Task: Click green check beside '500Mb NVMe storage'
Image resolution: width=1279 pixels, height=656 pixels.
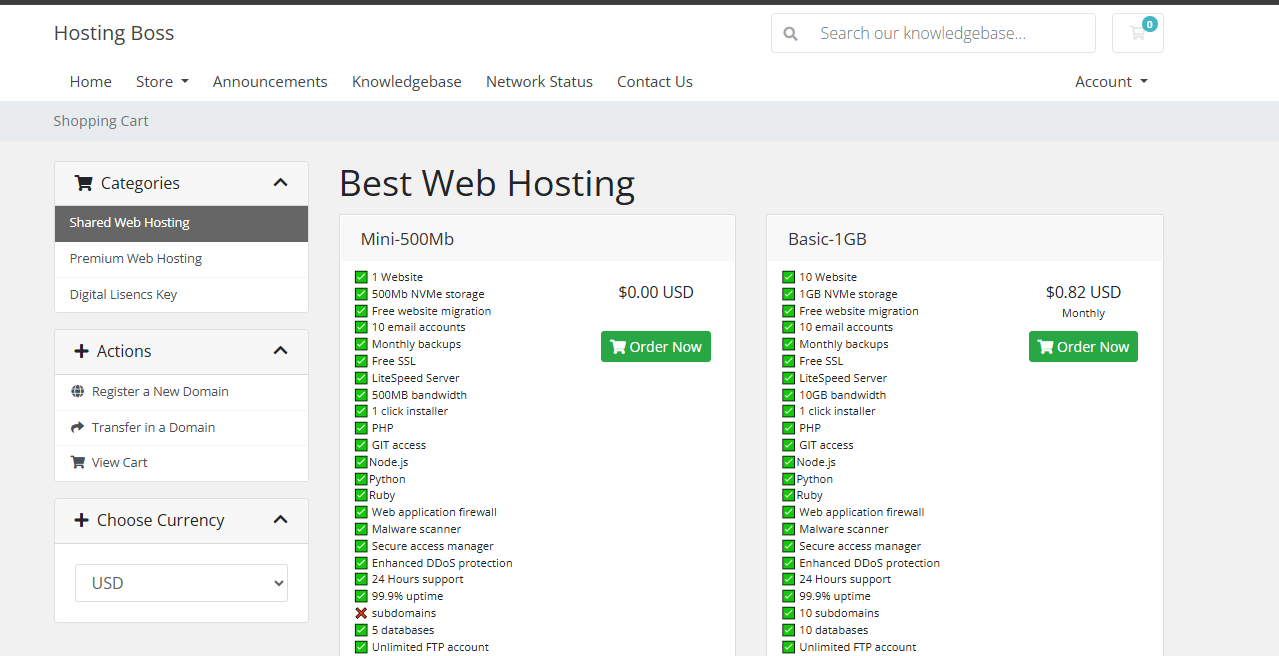Action: click(x=361, y=294)
